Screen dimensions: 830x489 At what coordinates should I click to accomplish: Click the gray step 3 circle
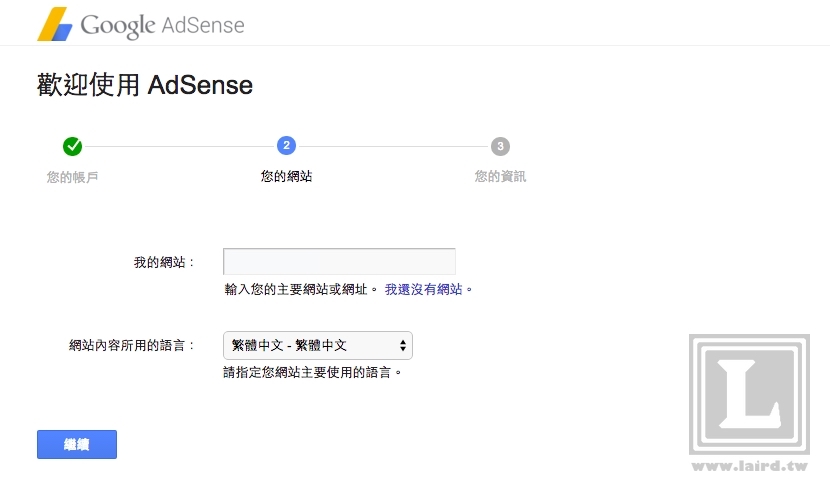(x=500, y=146)
